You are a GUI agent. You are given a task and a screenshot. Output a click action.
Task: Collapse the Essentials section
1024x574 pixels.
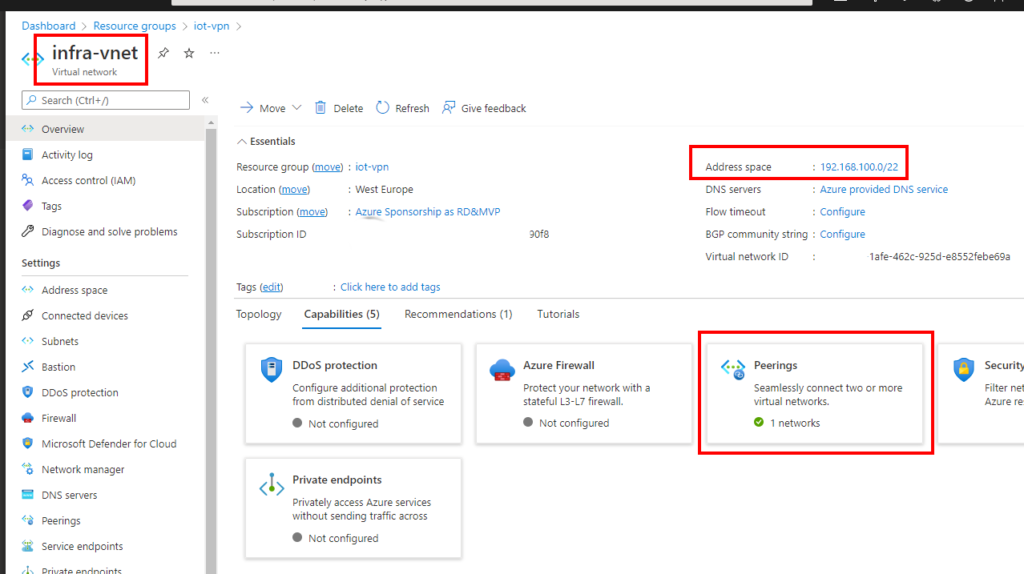tap(266, 141)
